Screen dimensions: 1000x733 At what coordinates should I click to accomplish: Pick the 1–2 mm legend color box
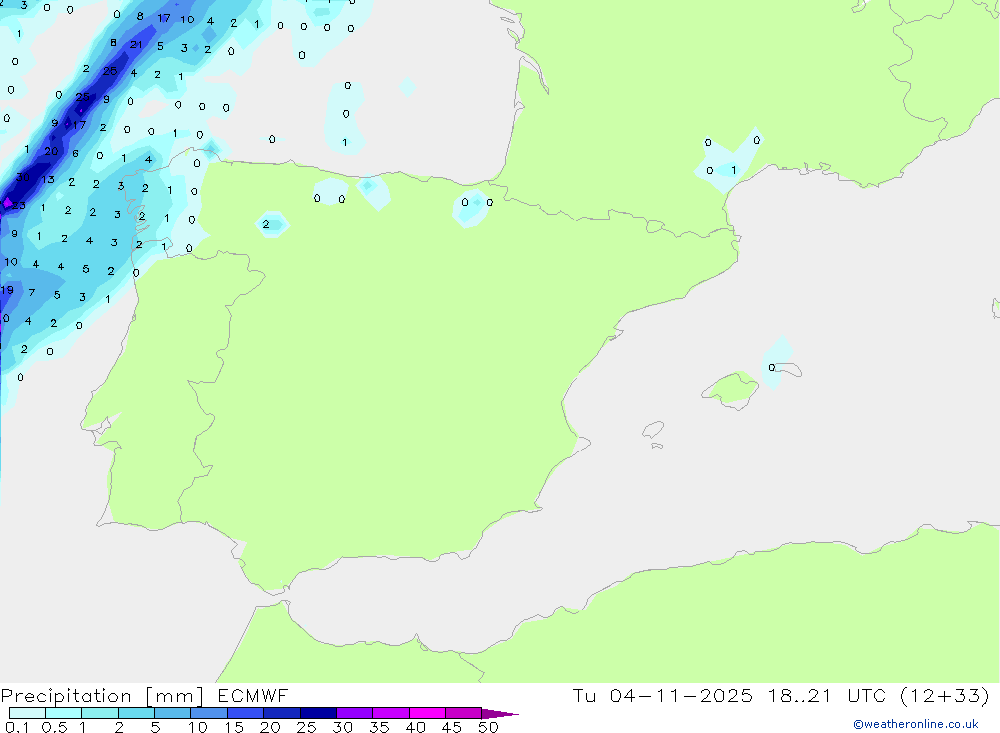[x=99, y=713]
